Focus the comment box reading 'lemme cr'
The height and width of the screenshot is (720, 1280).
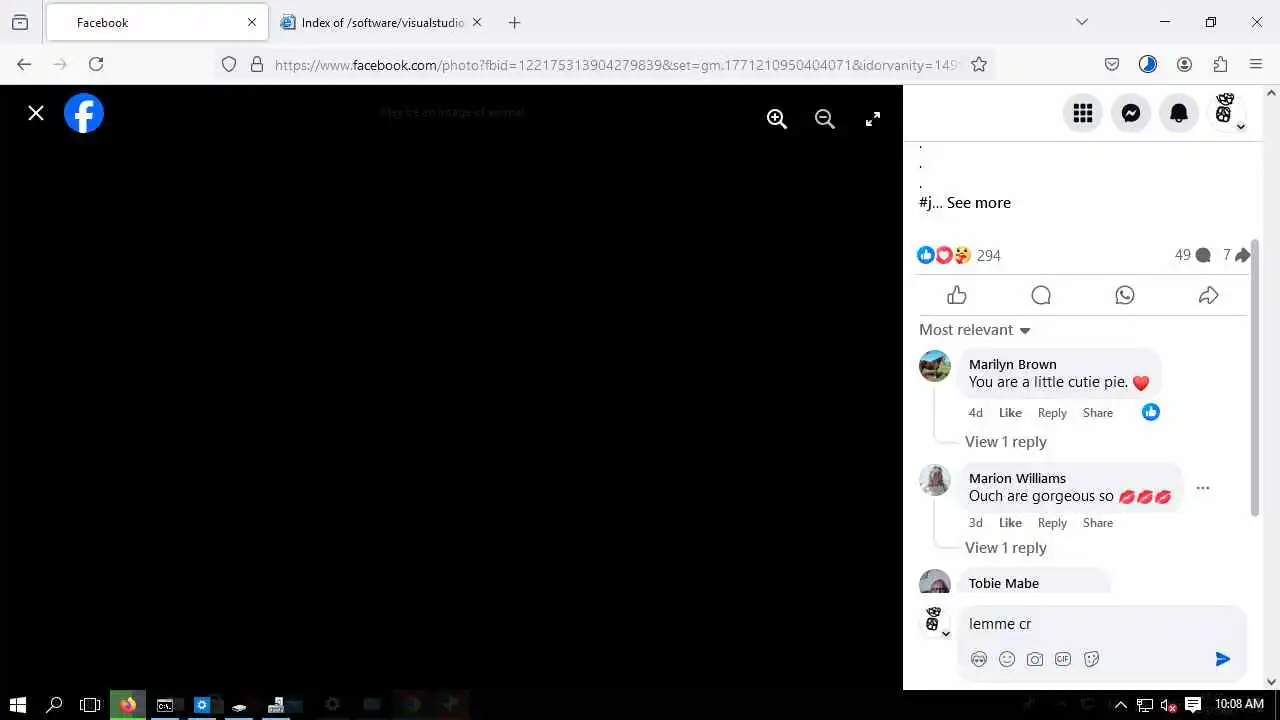[x=1101, y=624]
